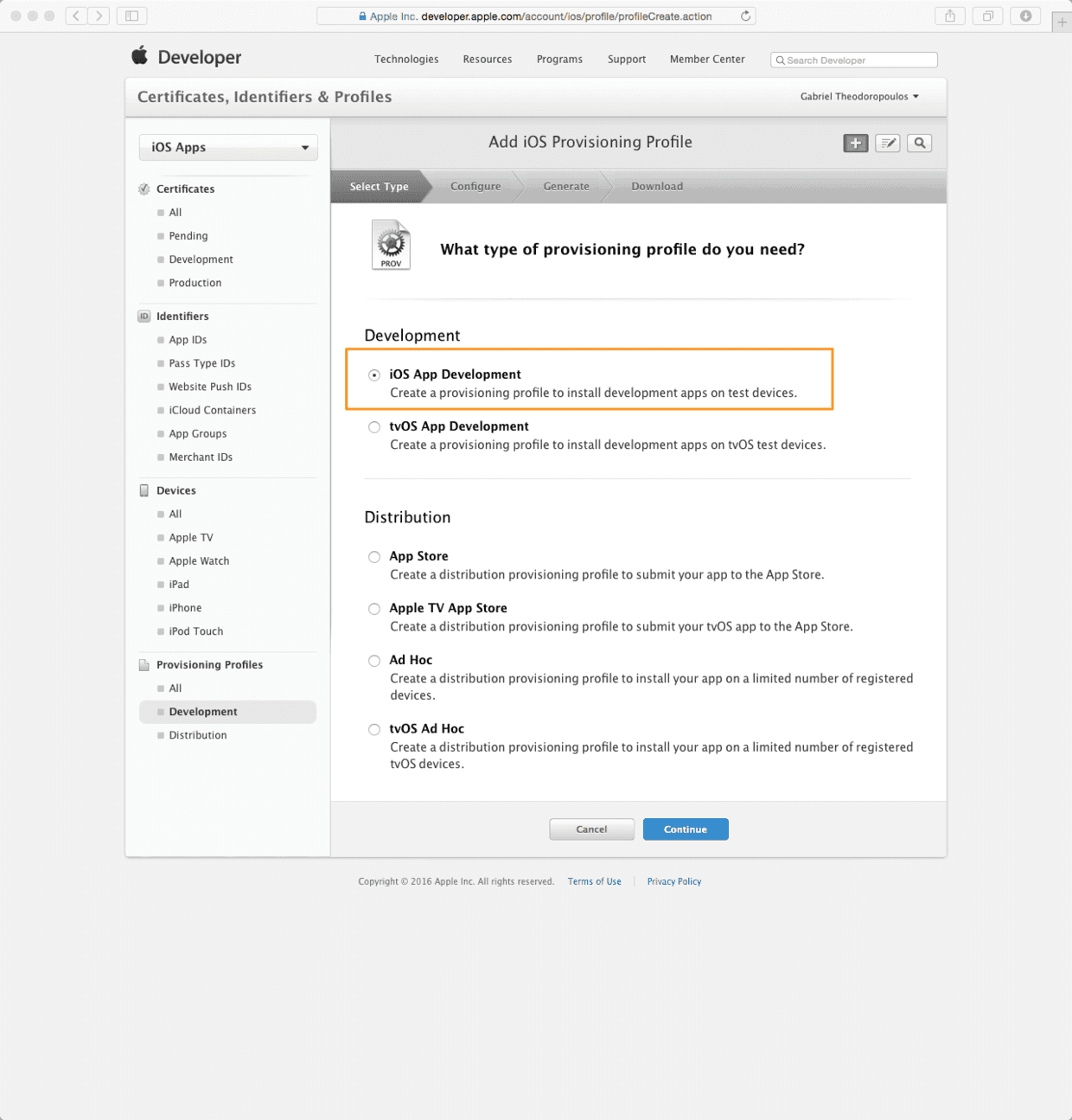The image size is (1072, 1120).
Task: Open All under Provisioning Profiles
Action: coord(175,688)
